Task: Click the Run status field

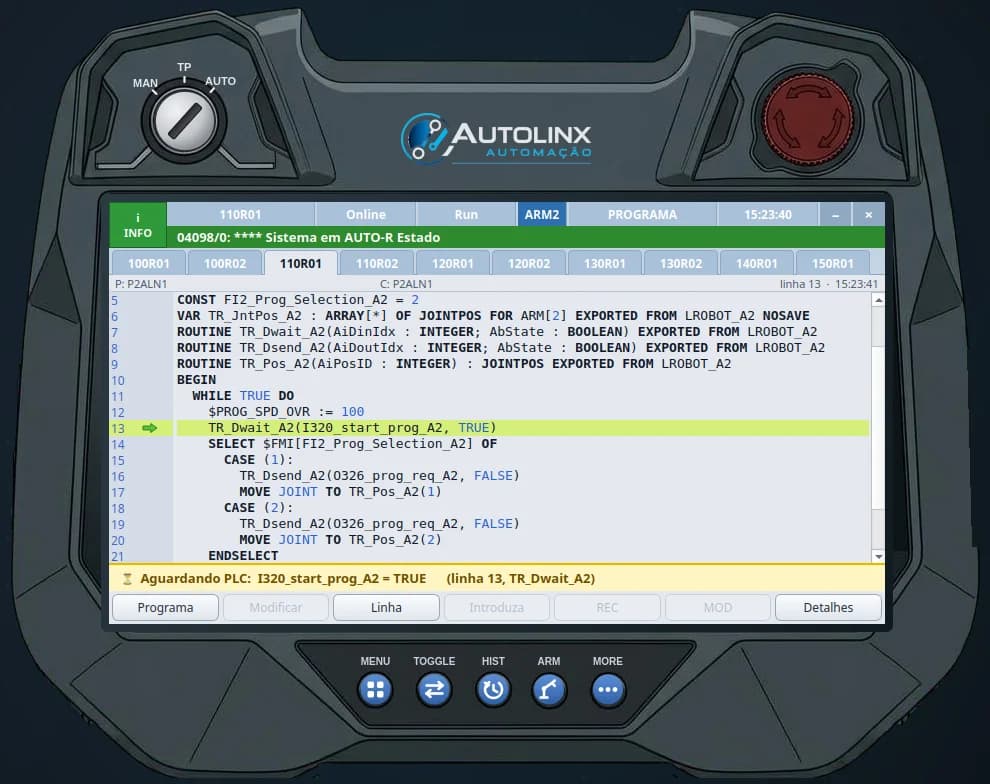Action: 466,215
